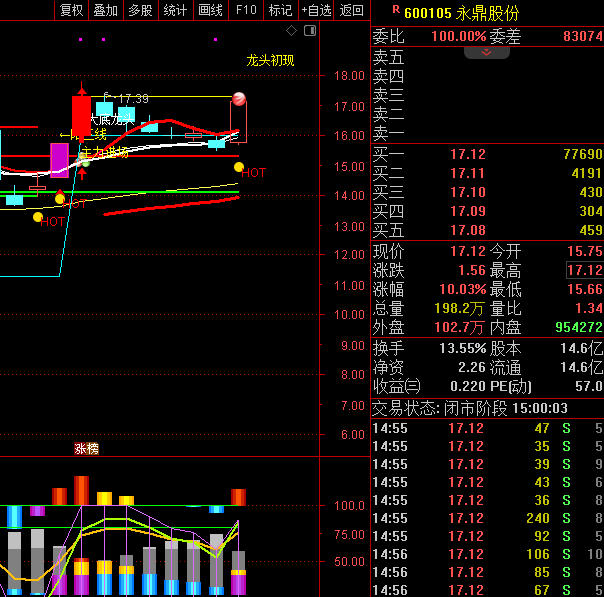Click the red ball marker on the latest candle
Screen dimensions: 604x597
coord(239,98)
